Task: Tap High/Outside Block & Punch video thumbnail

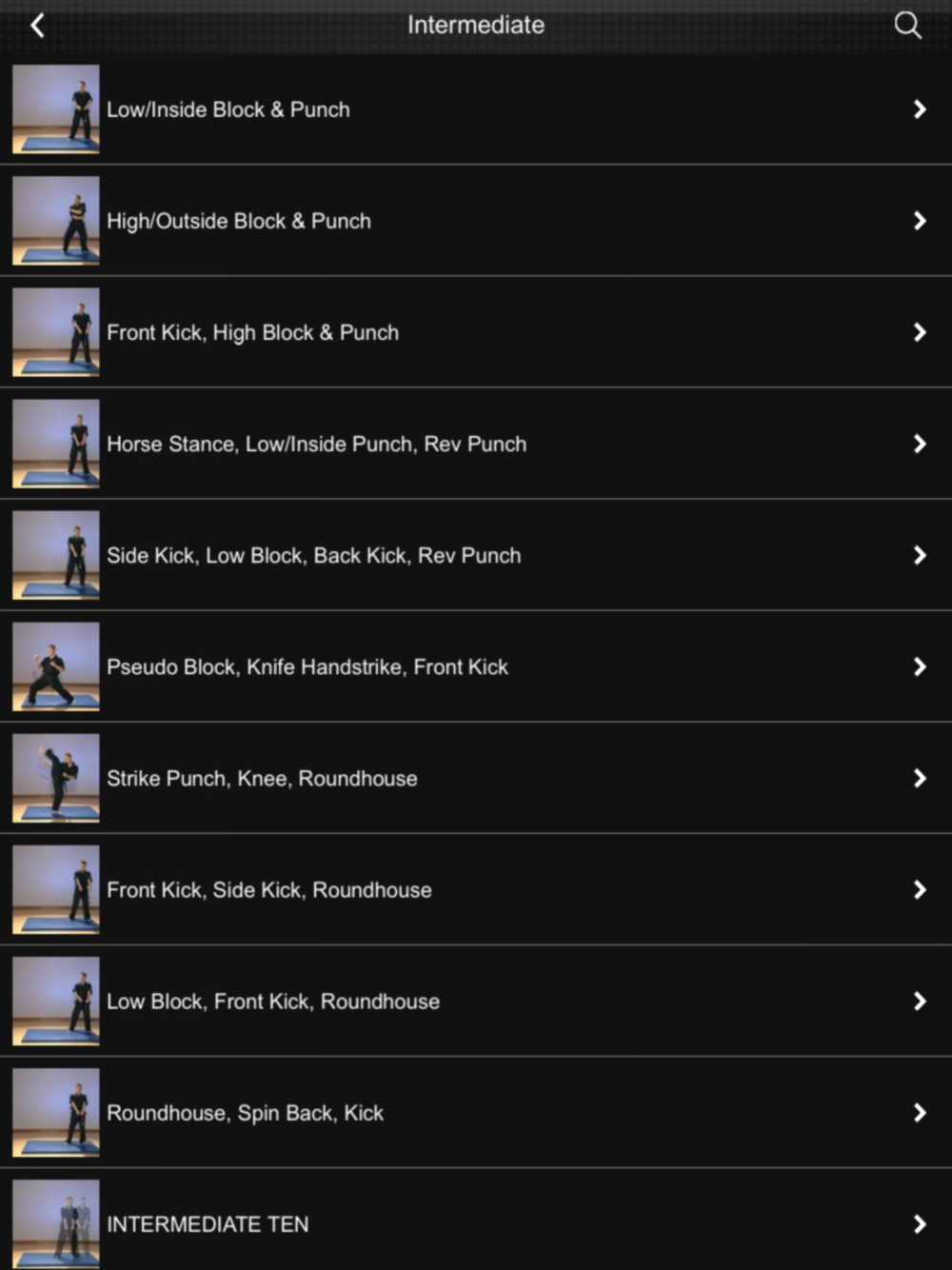Action: 56,221
